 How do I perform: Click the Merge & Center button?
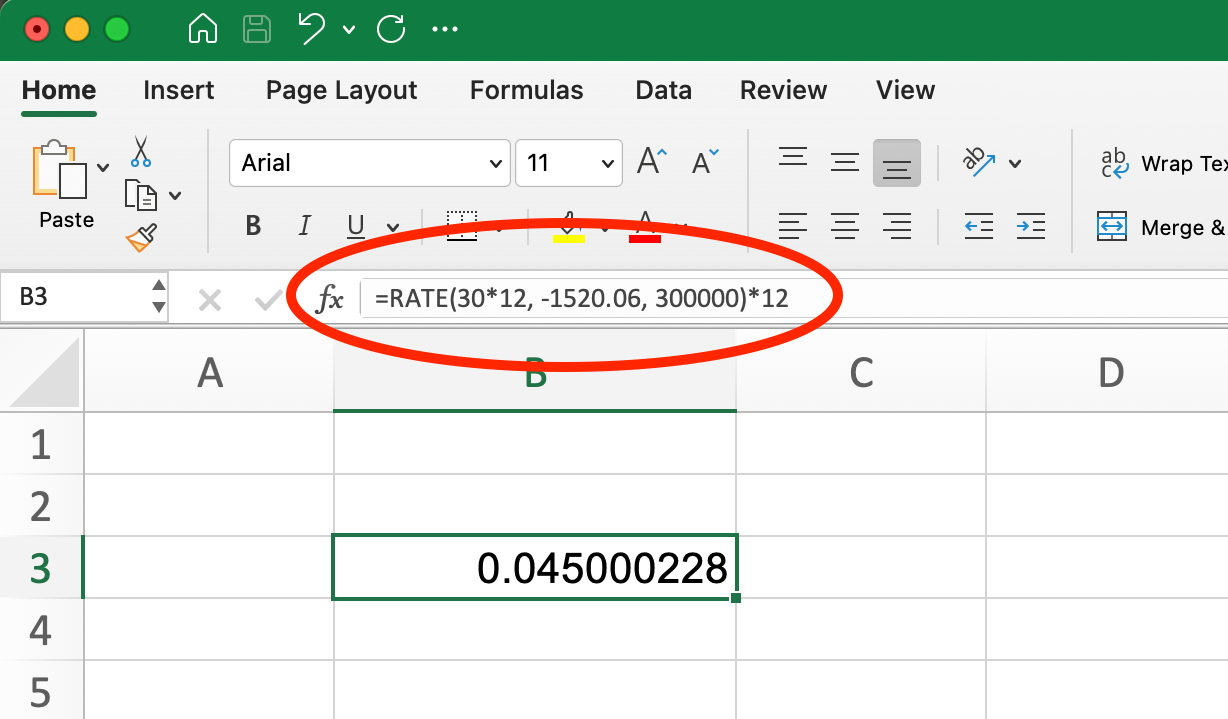coord(1161,228)
